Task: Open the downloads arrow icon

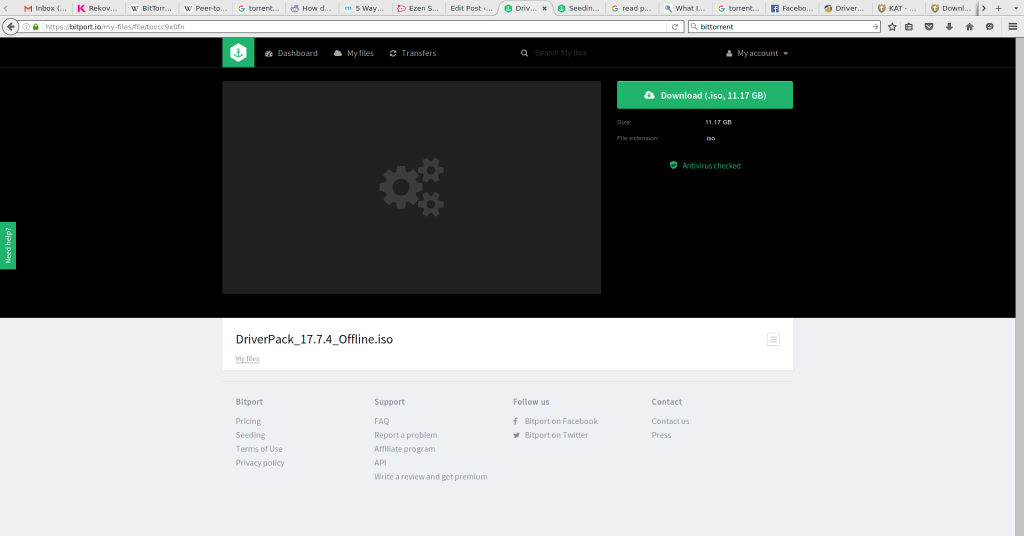Action: 949,27
